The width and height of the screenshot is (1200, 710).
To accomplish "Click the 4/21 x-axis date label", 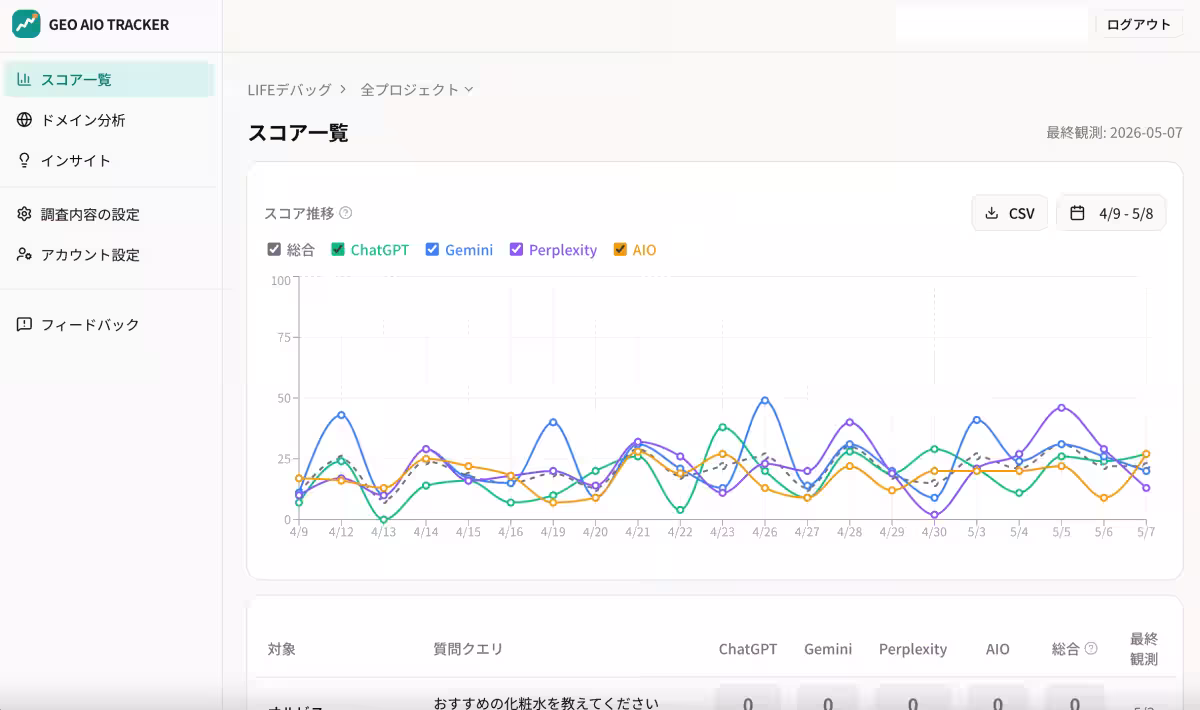I will [x=638, y=532].
